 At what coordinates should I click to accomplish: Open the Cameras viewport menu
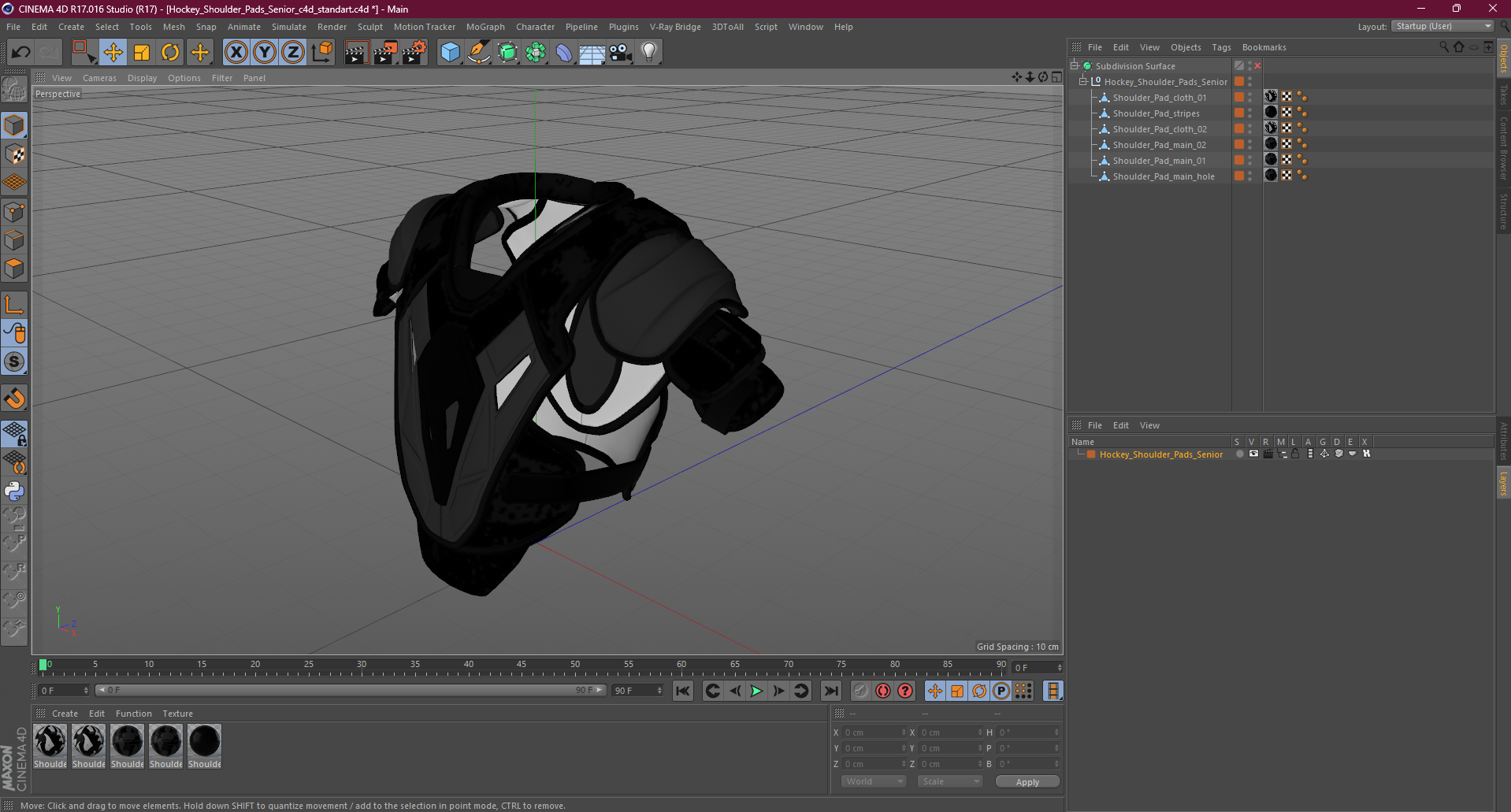pyautogui.click(x=99, y=78)
